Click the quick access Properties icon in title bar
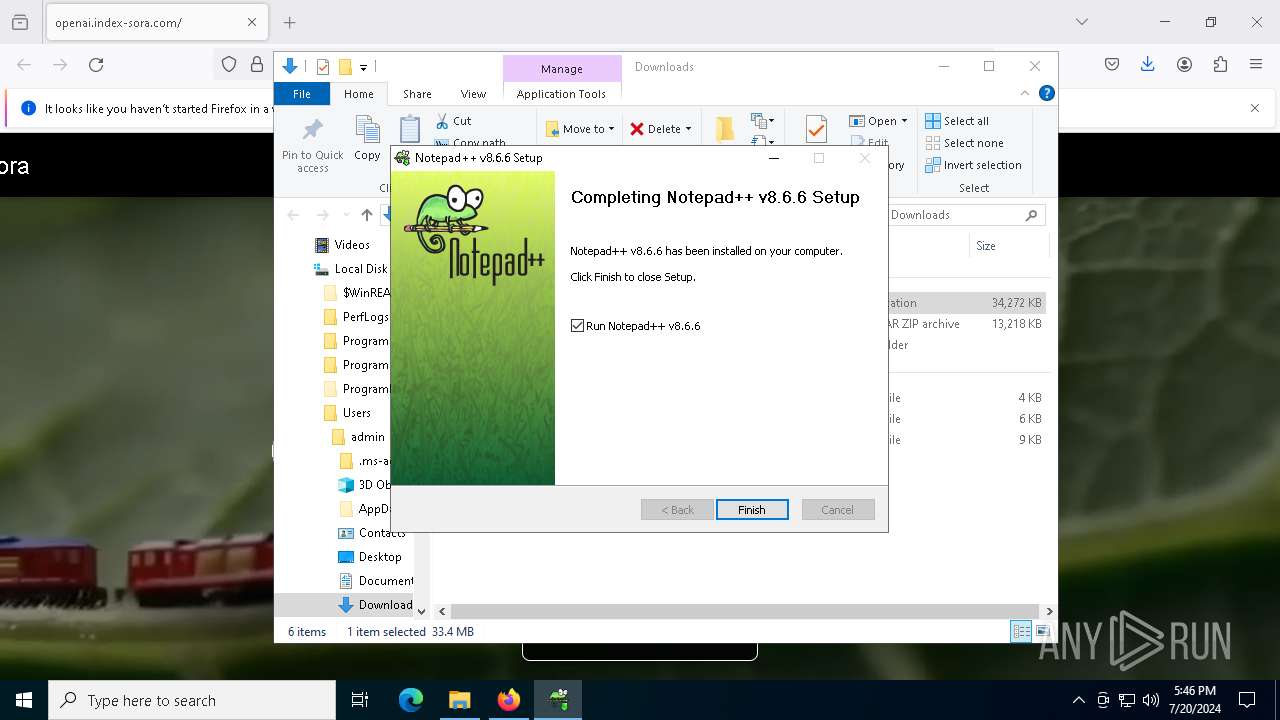The height and width of the screenshot is (720, 1280). click(323, 67)
